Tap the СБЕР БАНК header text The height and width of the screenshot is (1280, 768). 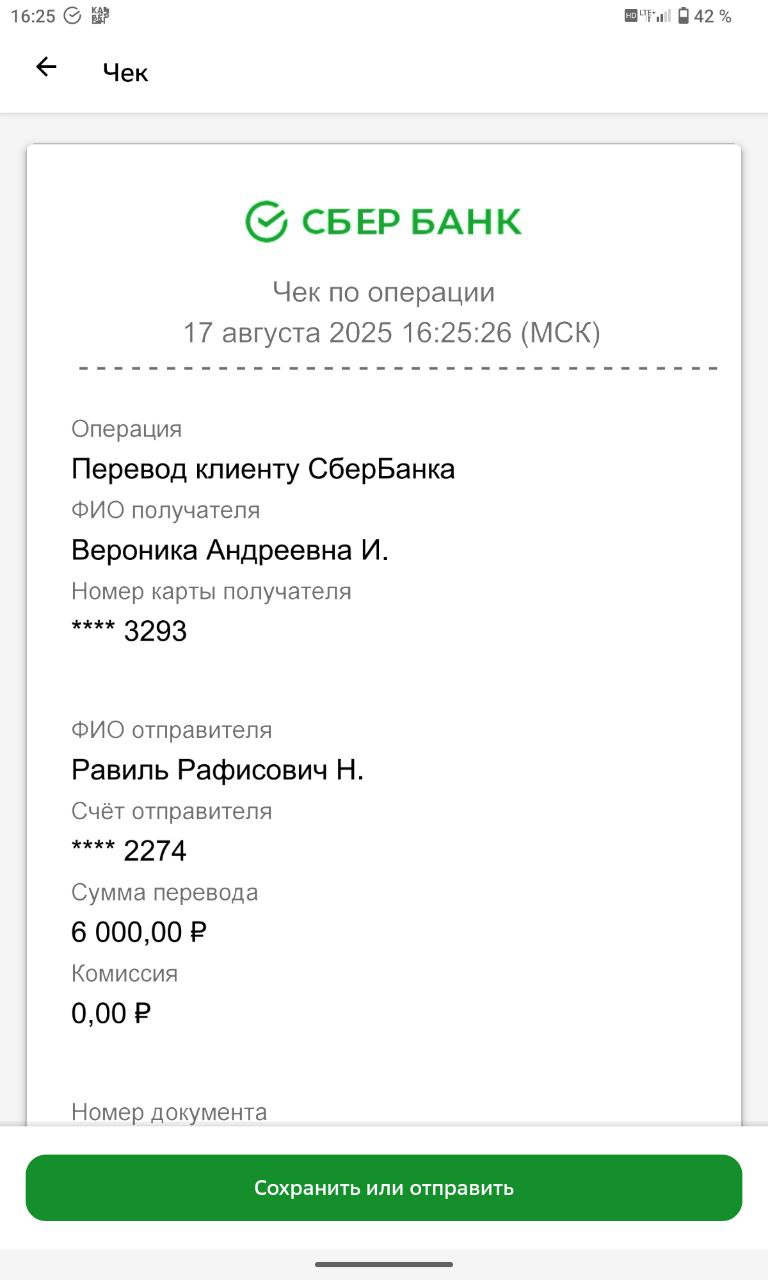pyautogui.click(x=411, y=221)
